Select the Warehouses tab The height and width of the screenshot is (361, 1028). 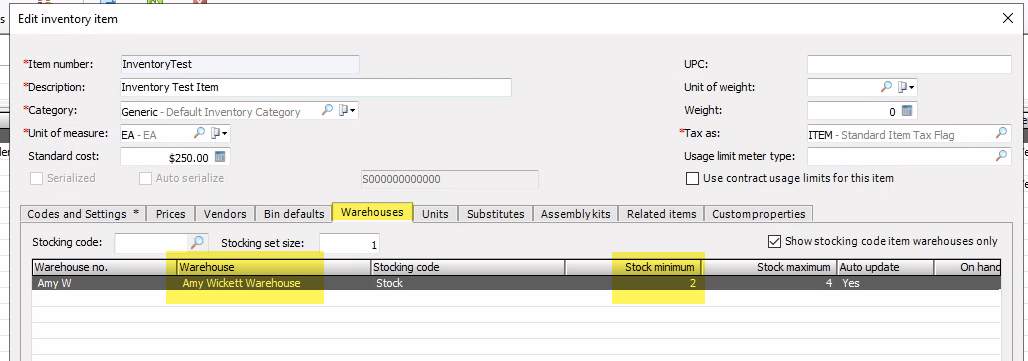[x=372, y=212]
